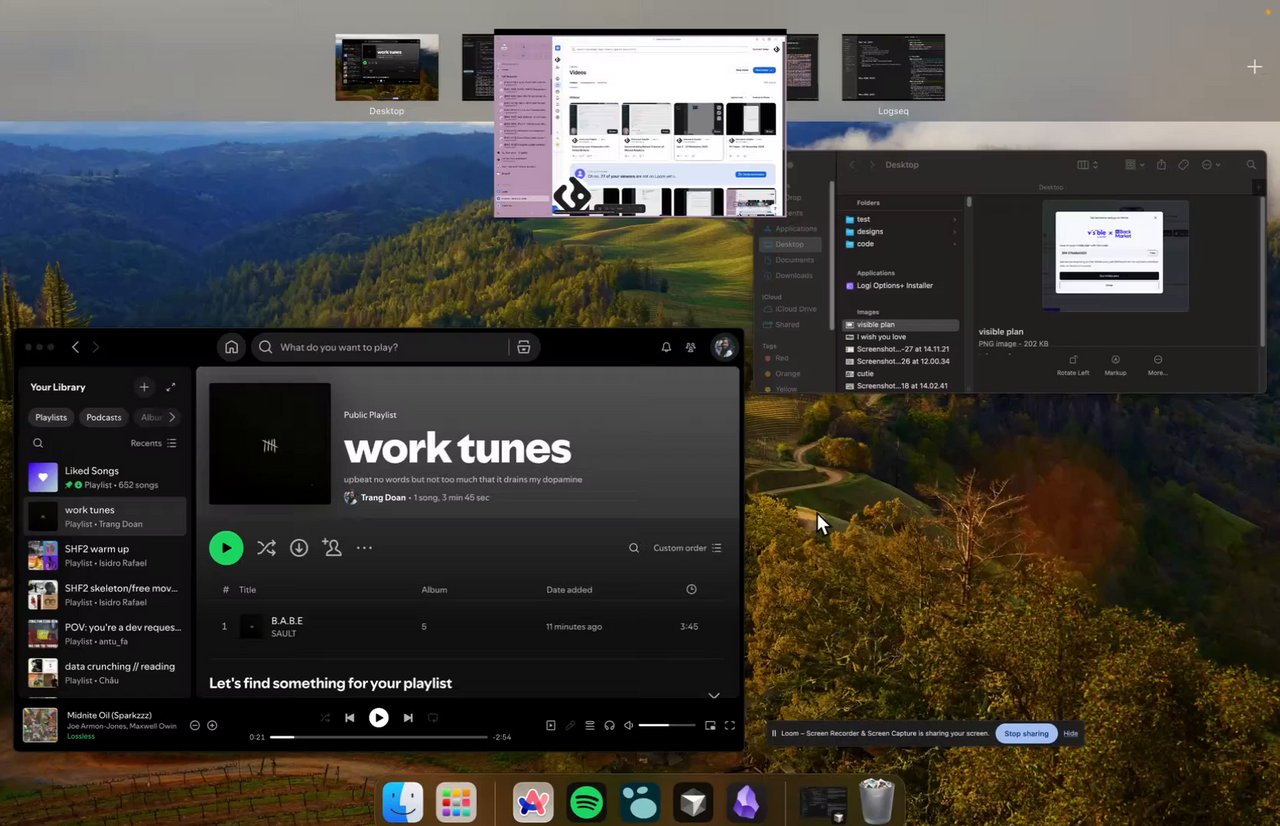
Task: Enter Spotify full screen mode
Action: (730, 725)
